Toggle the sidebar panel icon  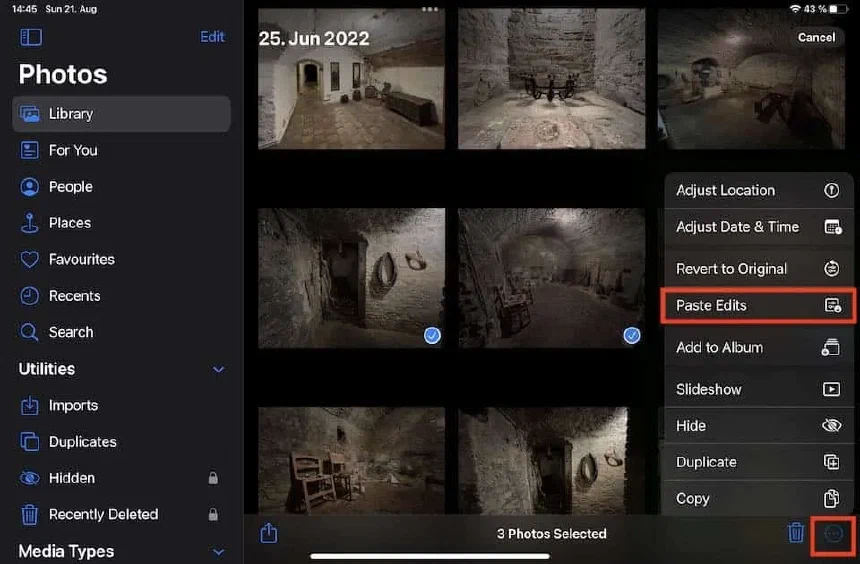coord(31,37)
